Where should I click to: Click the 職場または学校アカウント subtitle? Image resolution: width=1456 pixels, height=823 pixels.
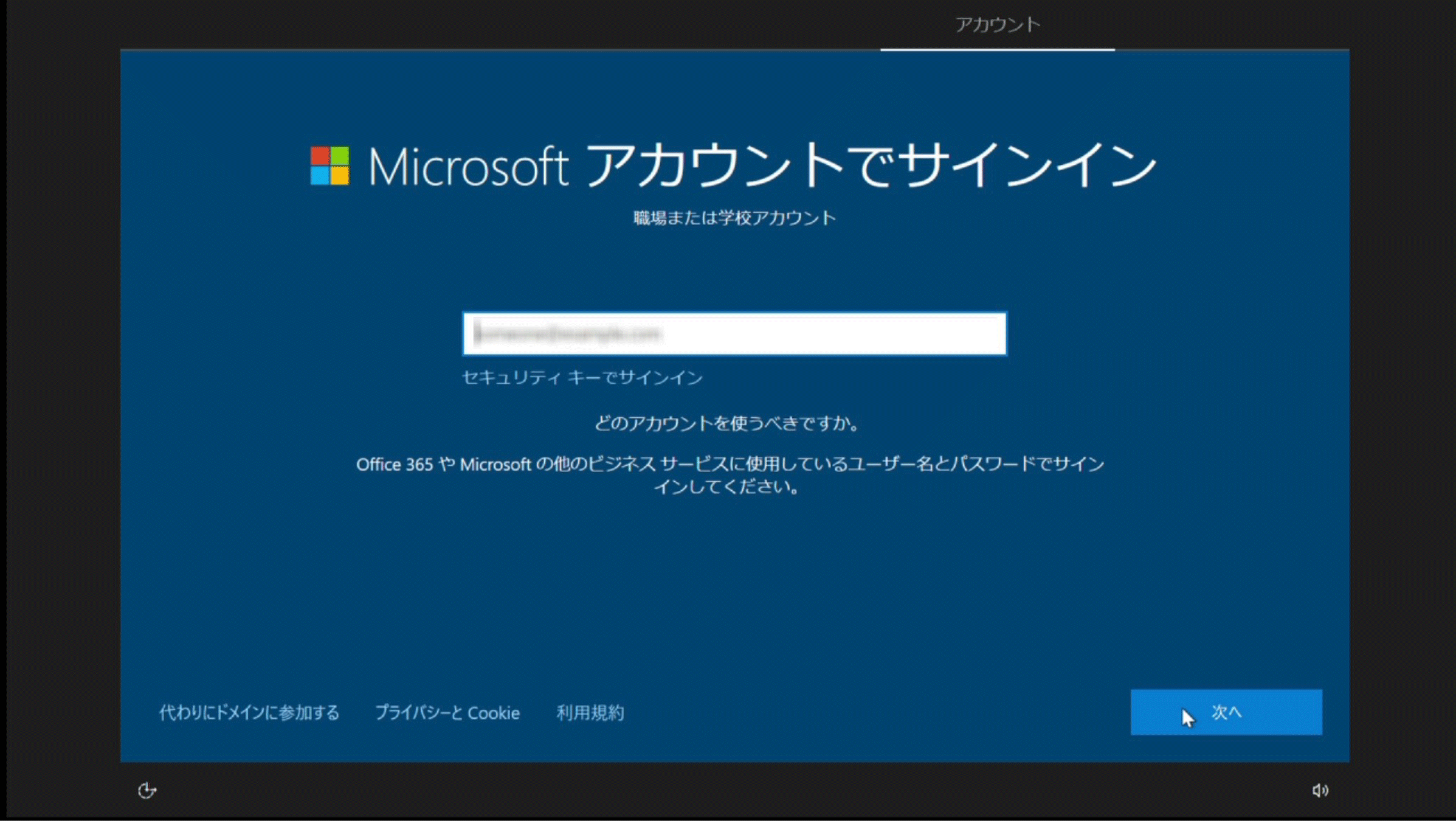[x=734, y=218]
